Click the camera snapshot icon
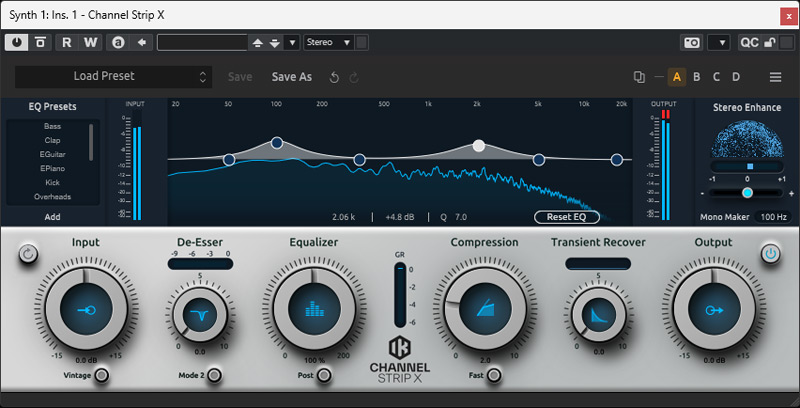The image size is (800, 408). click(690, 42)
